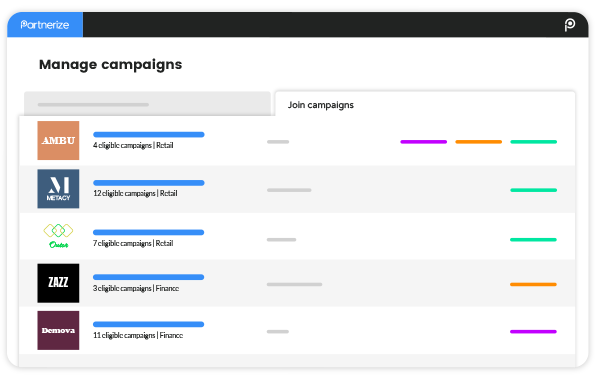
Task: Switch to the grey inactive tab
Action: pyautogui.click(x=147, y=104)
